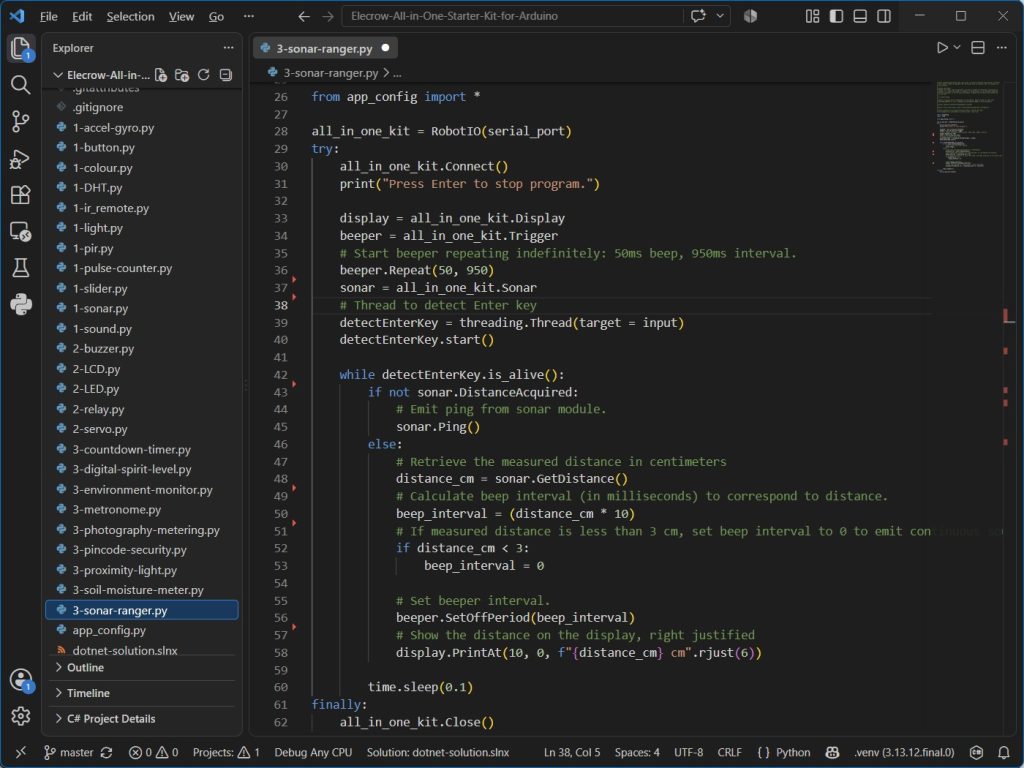The width and height of the screenshot is (1024, 768).
Task: Select the .venv Python interpreter
Action: coord(904,752)
